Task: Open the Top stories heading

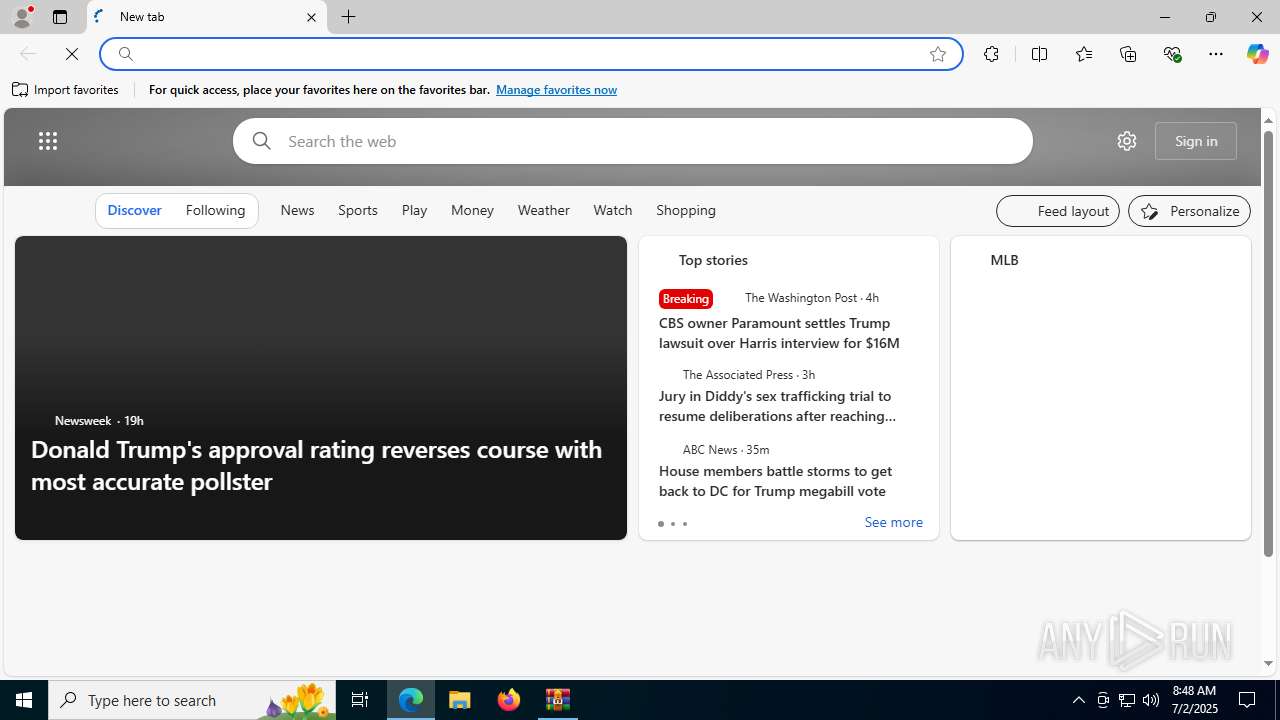Action: point(713,260)
